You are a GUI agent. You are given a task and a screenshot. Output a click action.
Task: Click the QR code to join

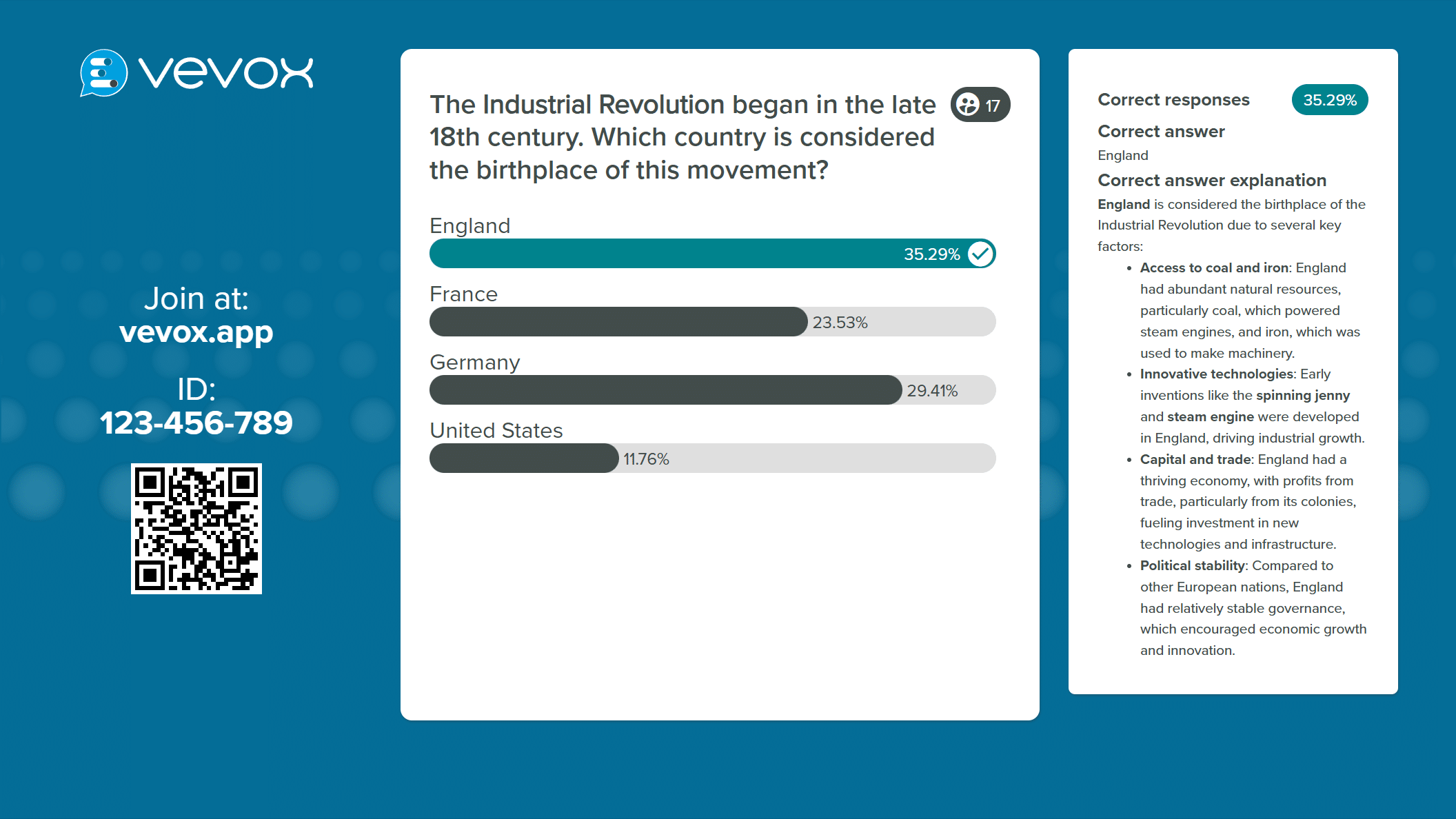196,529
